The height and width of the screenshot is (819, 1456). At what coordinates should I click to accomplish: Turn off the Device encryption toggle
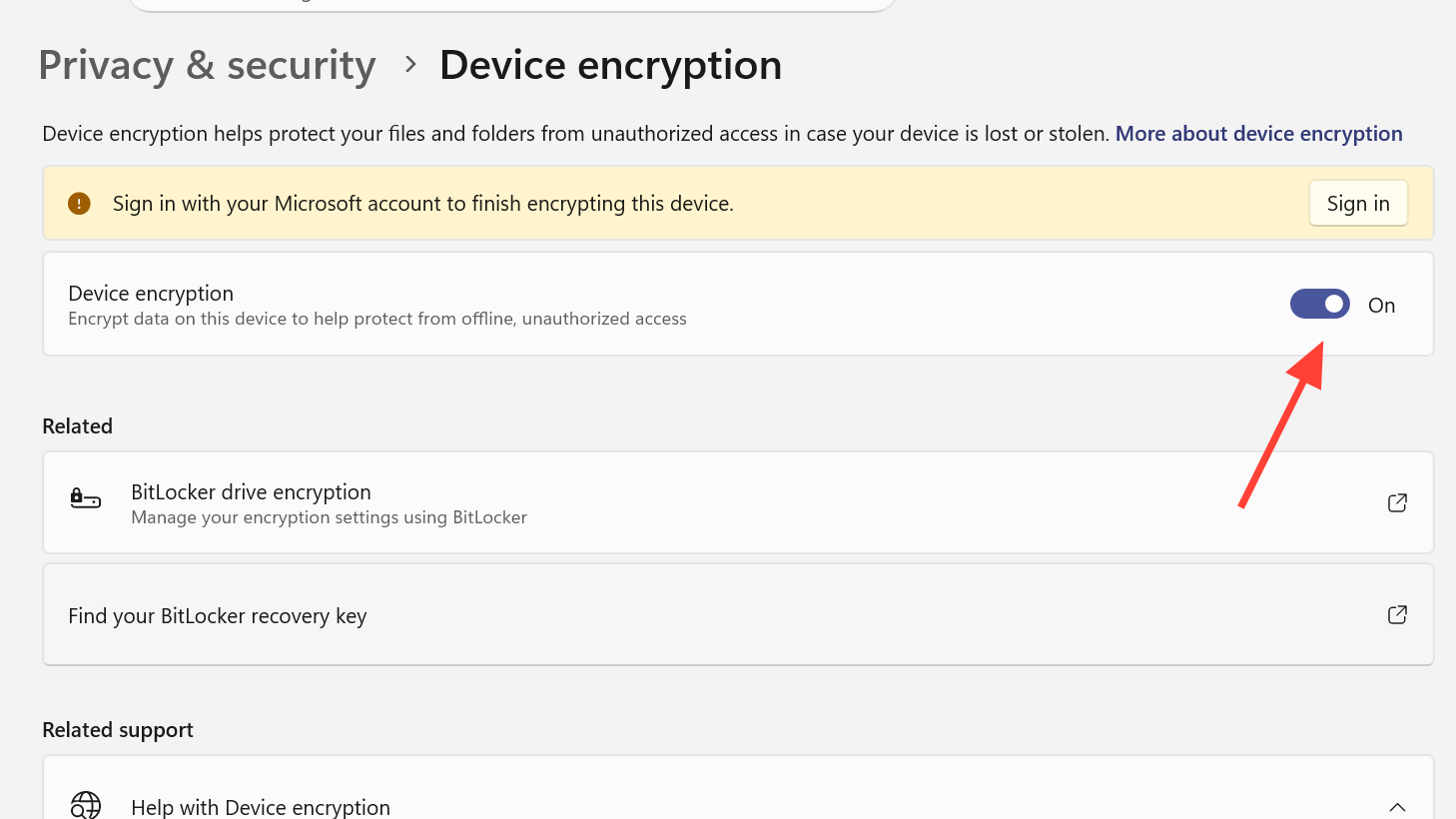point(1319,305)
